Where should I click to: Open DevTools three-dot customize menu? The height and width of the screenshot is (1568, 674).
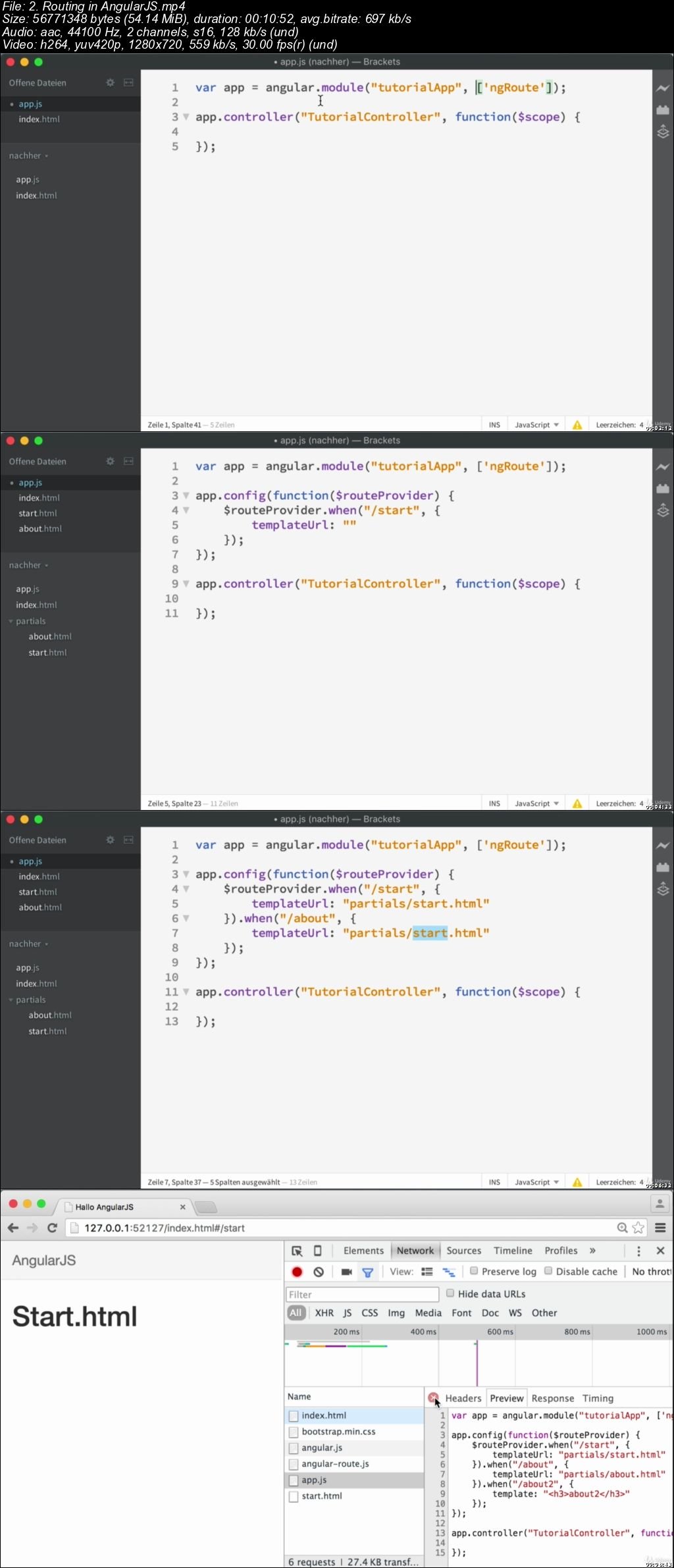[x=638, y=1251]
